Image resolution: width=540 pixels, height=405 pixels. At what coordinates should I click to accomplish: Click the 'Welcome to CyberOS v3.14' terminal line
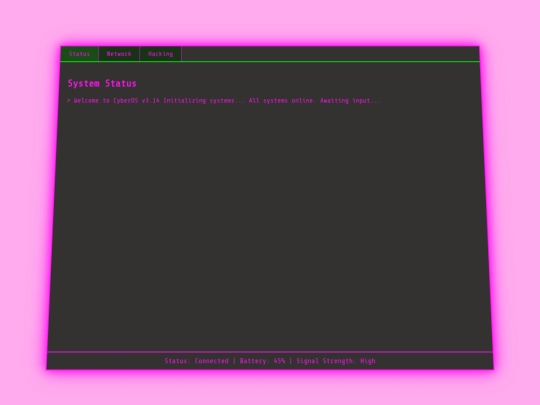pos(224,101)
